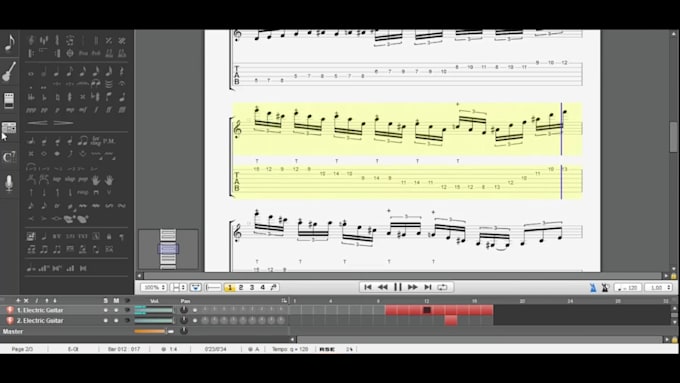The image size is (680, 383).
Task: Move the selected track down
Action: [55, 301]
